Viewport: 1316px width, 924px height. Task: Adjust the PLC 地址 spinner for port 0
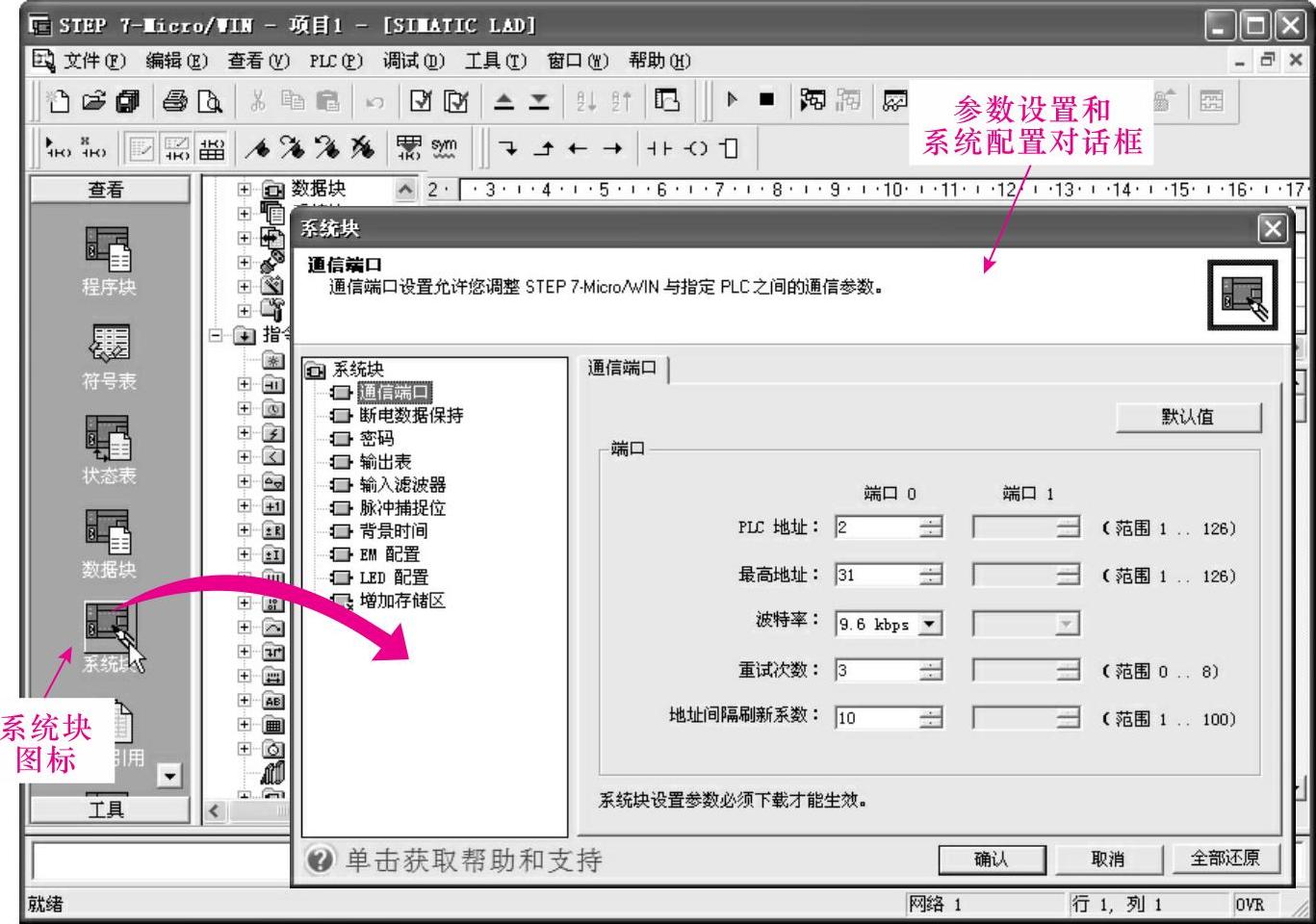tap(930, 527)
